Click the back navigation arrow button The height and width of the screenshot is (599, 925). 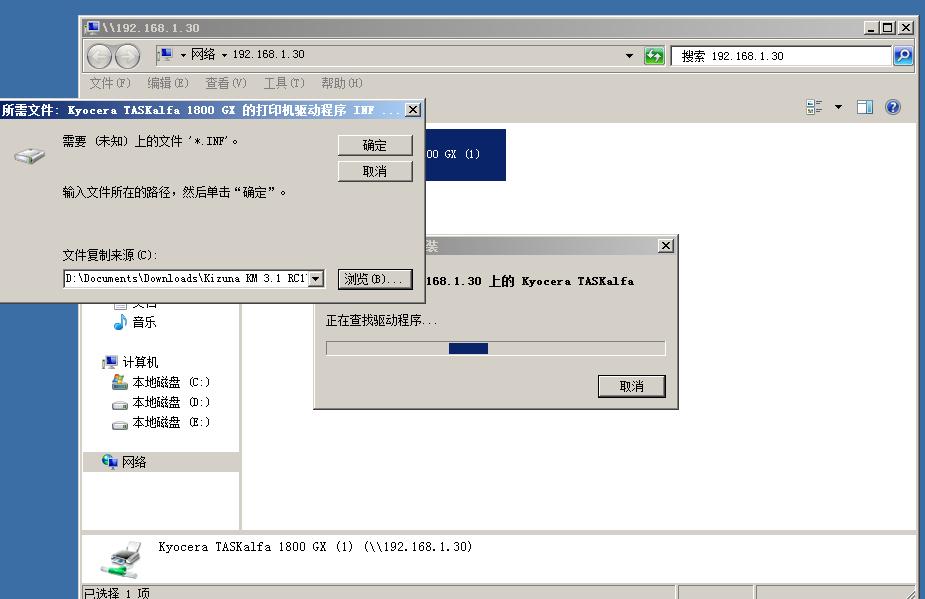coord(99,55)
